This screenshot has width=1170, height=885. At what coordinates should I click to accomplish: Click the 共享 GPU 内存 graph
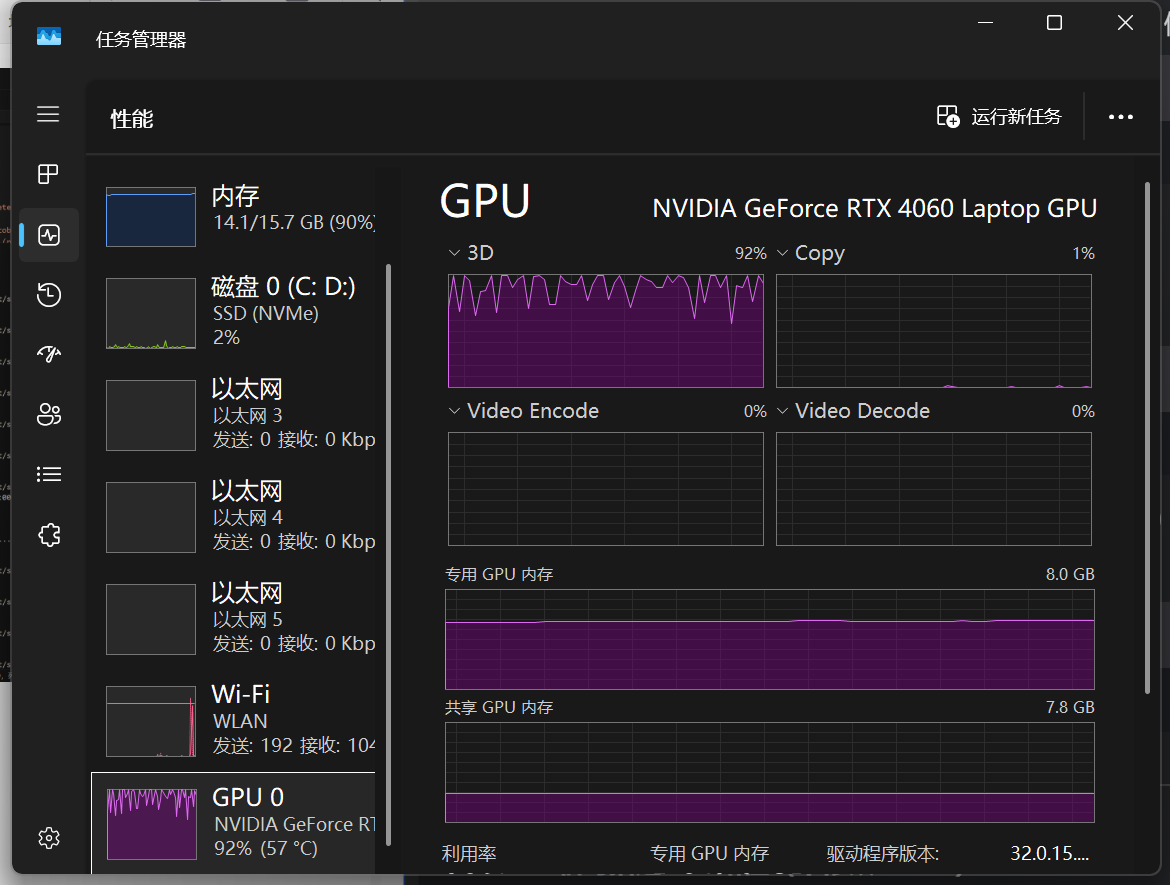769,772
